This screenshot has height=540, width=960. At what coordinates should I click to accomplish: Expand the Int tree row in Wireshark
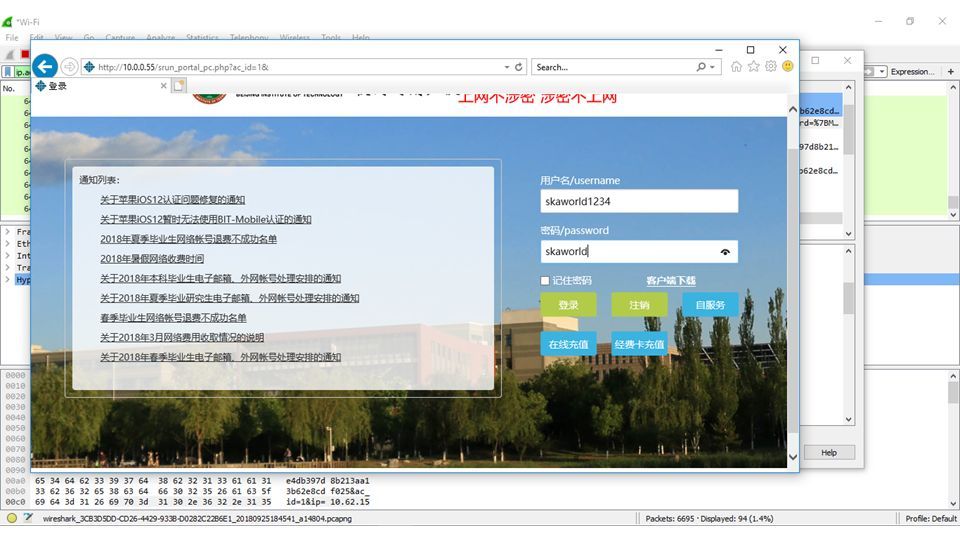coord(7,256)
